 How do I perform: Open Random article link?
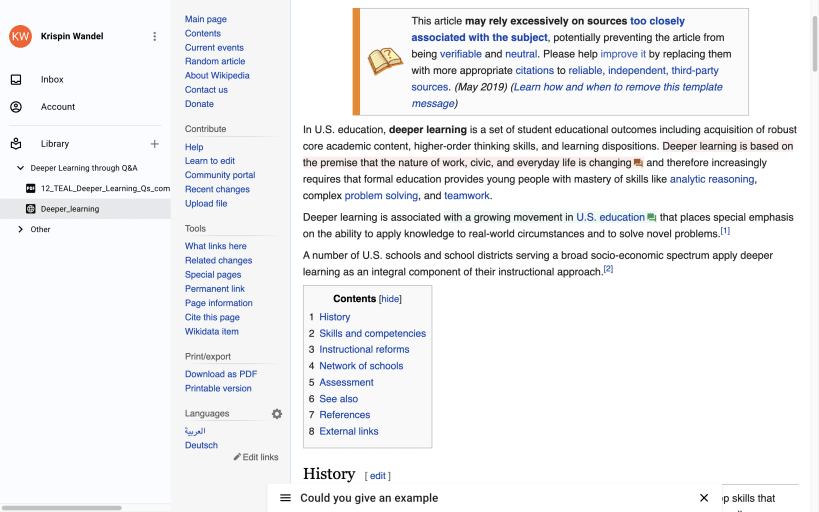[215, 61]
